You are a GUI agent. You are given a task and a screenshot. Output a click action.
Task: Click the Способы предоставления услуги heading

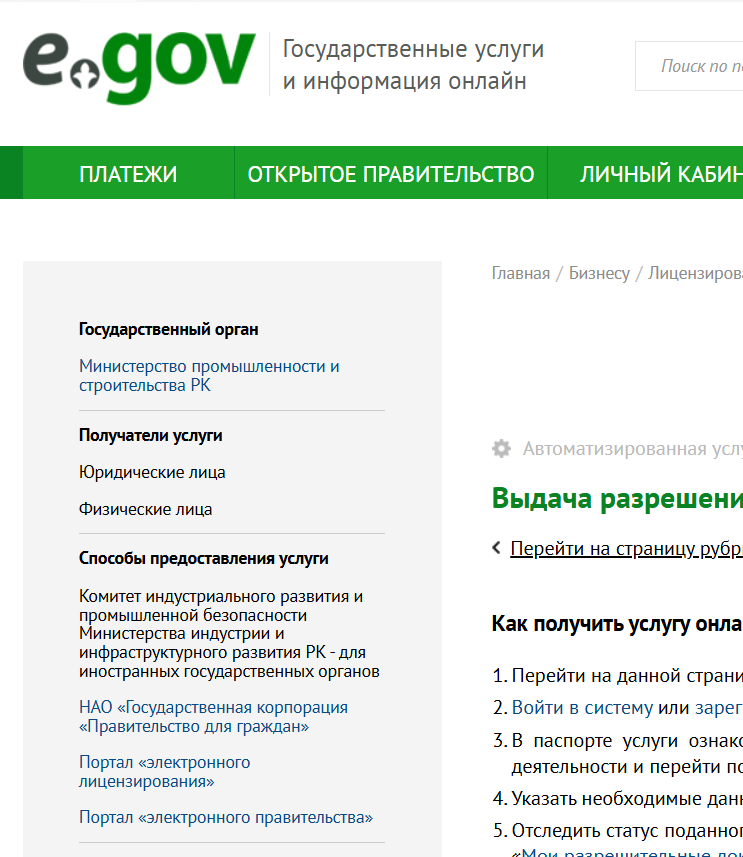click(x=203, y=558)
